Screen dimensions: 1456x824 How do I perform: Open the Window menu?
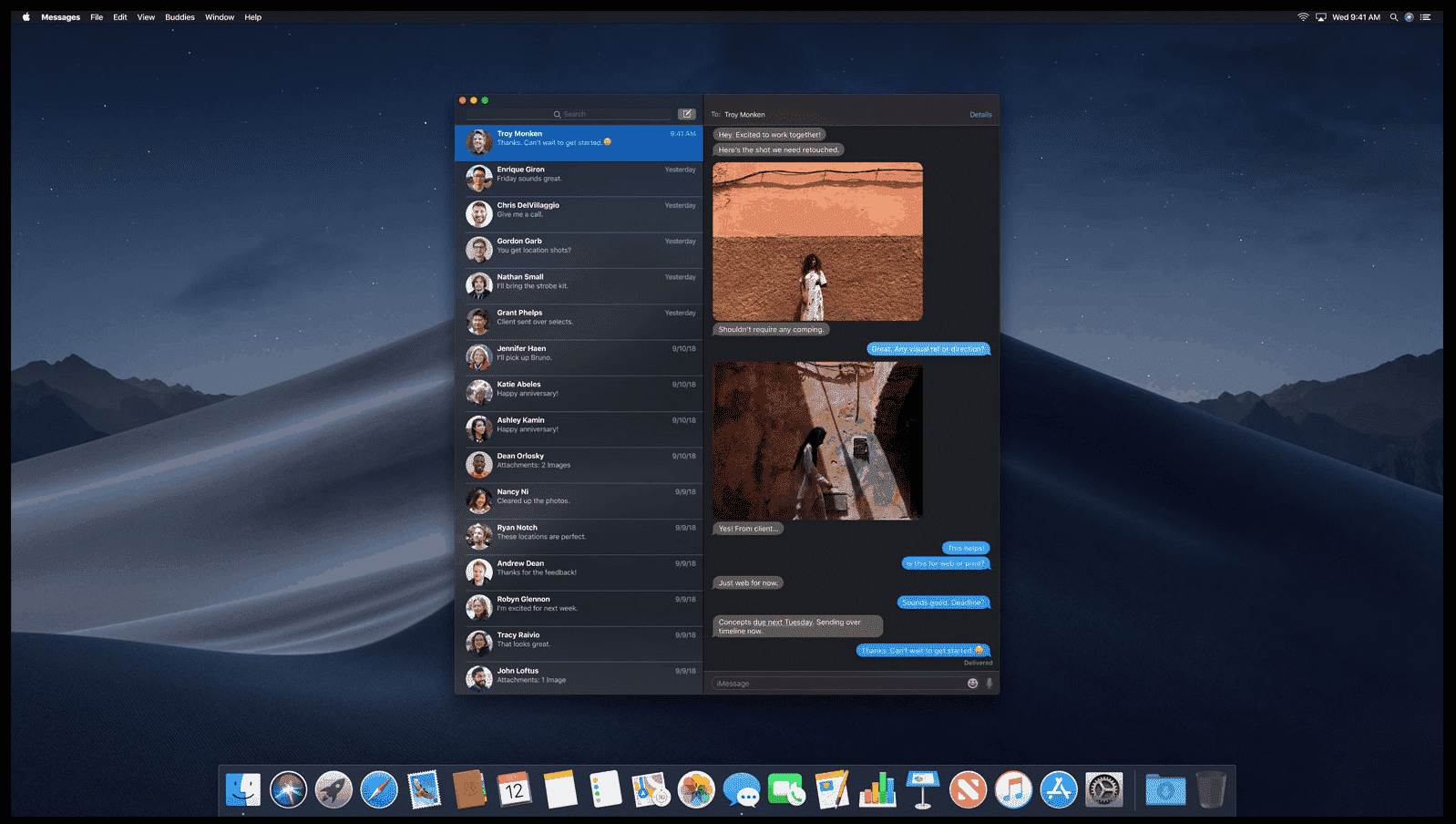220,17
